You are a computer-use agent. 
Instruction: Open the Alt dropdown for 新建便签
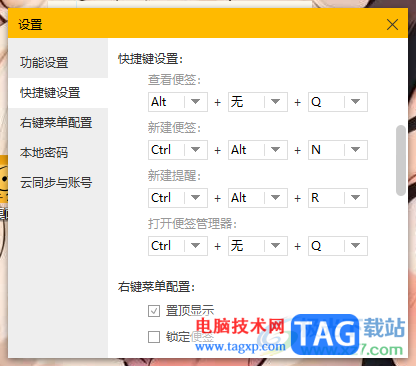pos(258,150)
